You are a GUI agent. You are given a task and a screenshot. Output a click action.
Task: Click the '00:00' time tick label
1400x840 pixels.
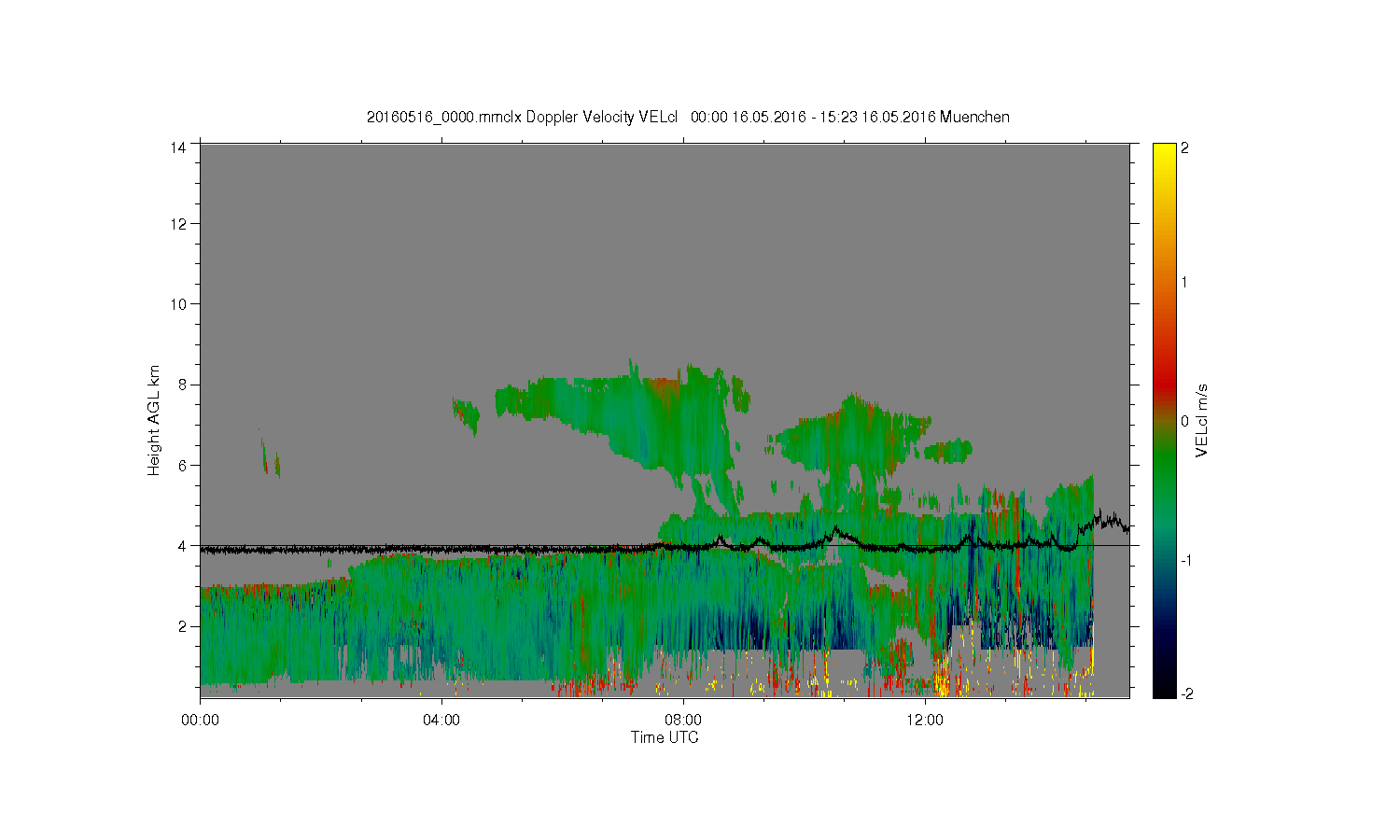[x=200, y=720]
